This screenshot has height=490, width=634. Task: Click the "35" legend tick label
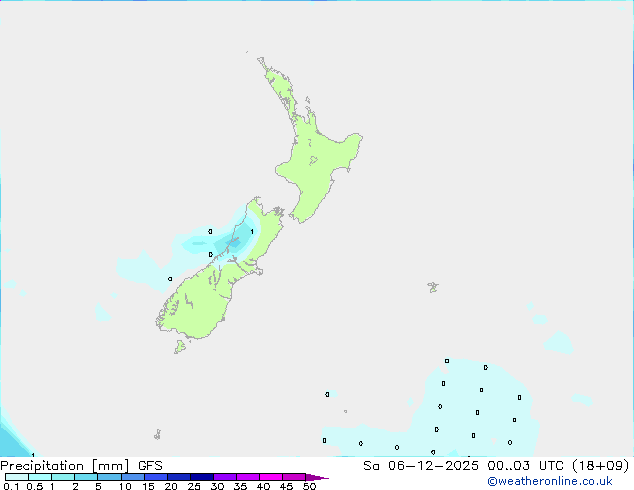coord(240,486)
